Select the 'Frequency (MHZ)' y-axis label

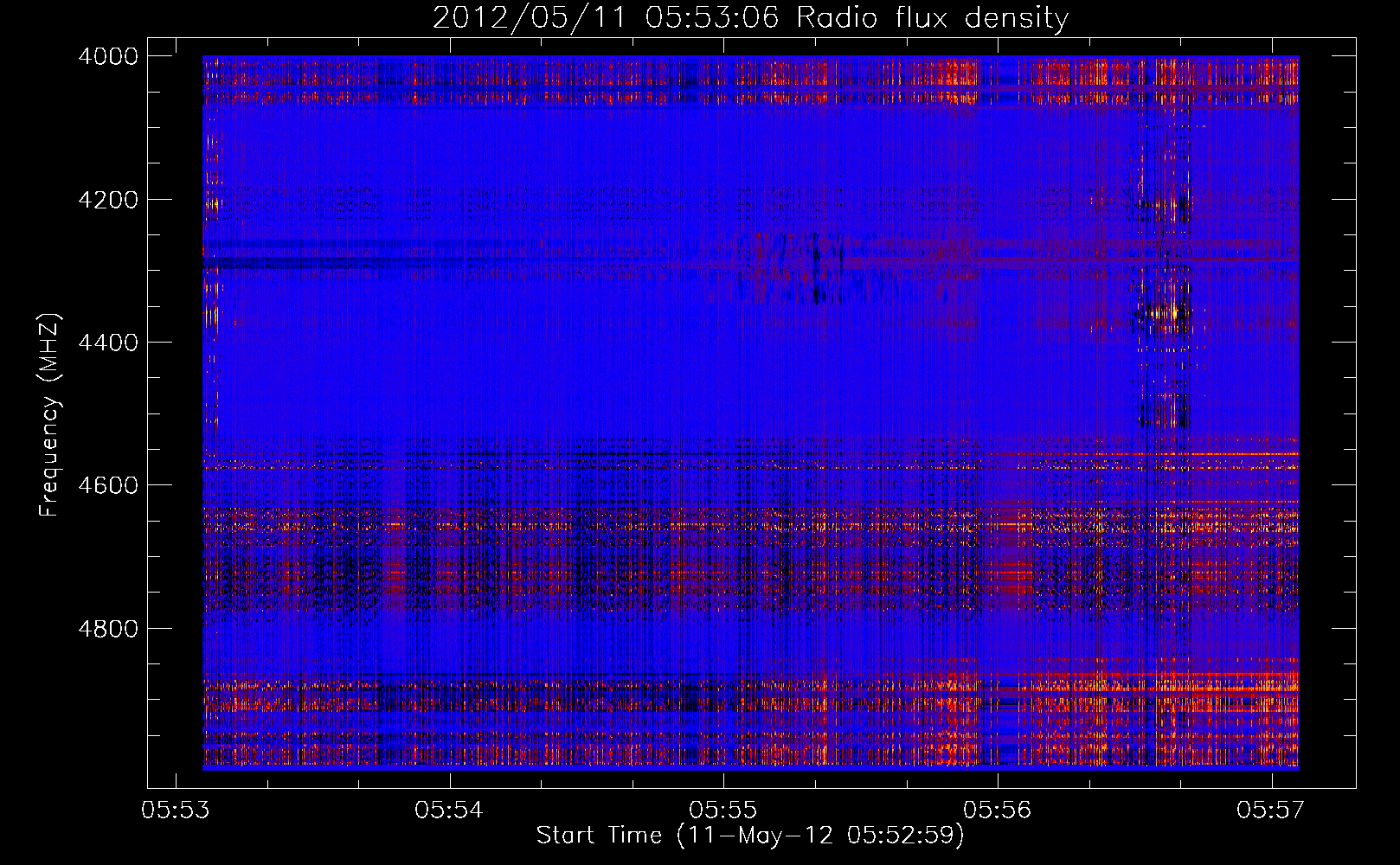[x=49, y=415]
